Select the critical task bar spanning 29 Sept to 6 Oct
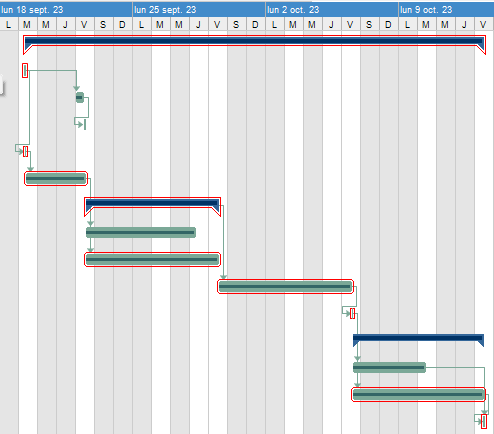 [285, 286]
